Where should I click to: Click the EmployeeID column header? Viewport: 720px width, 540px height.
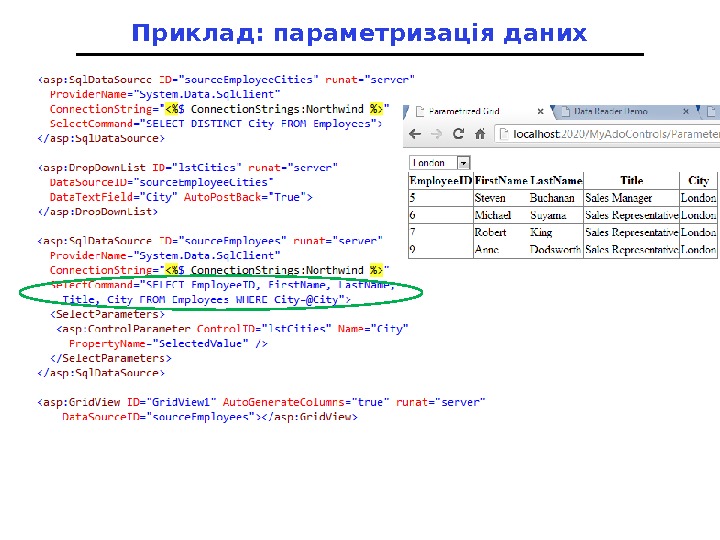click(440, 180)
